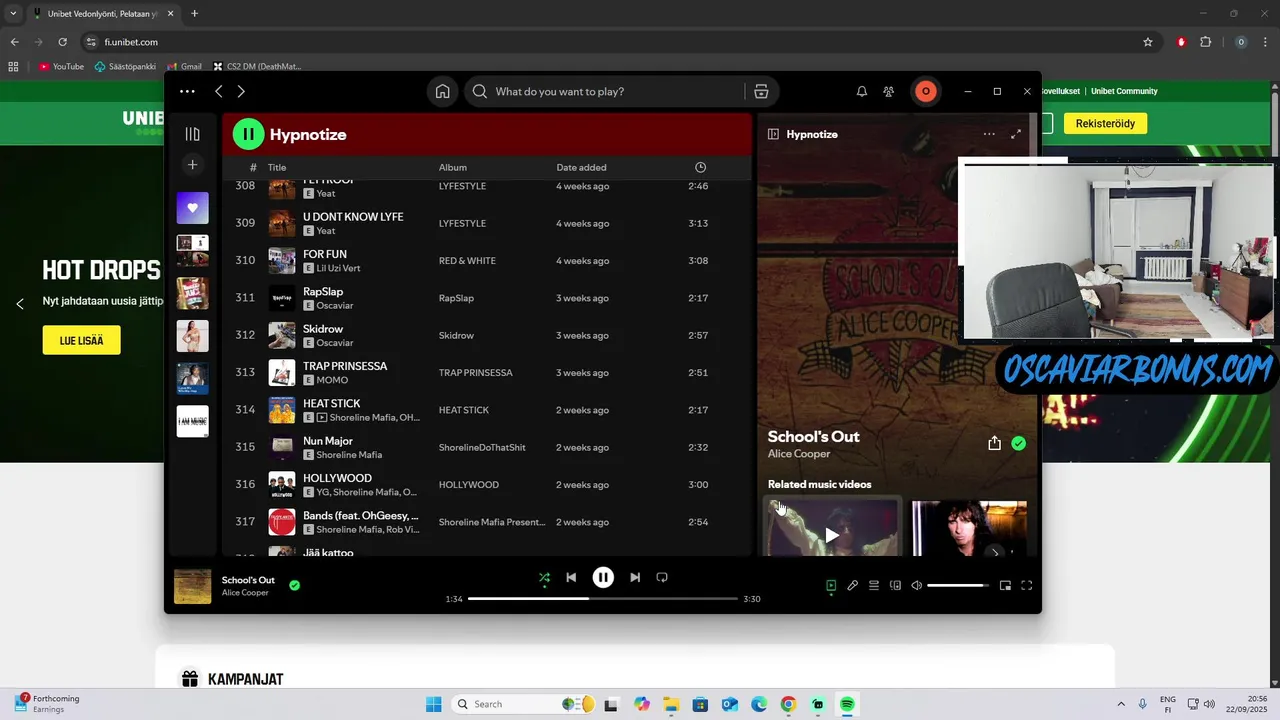The image size is (1280, 720).
Task: Toggle shuffle in the player bar
Action: (x=544, y=577)
